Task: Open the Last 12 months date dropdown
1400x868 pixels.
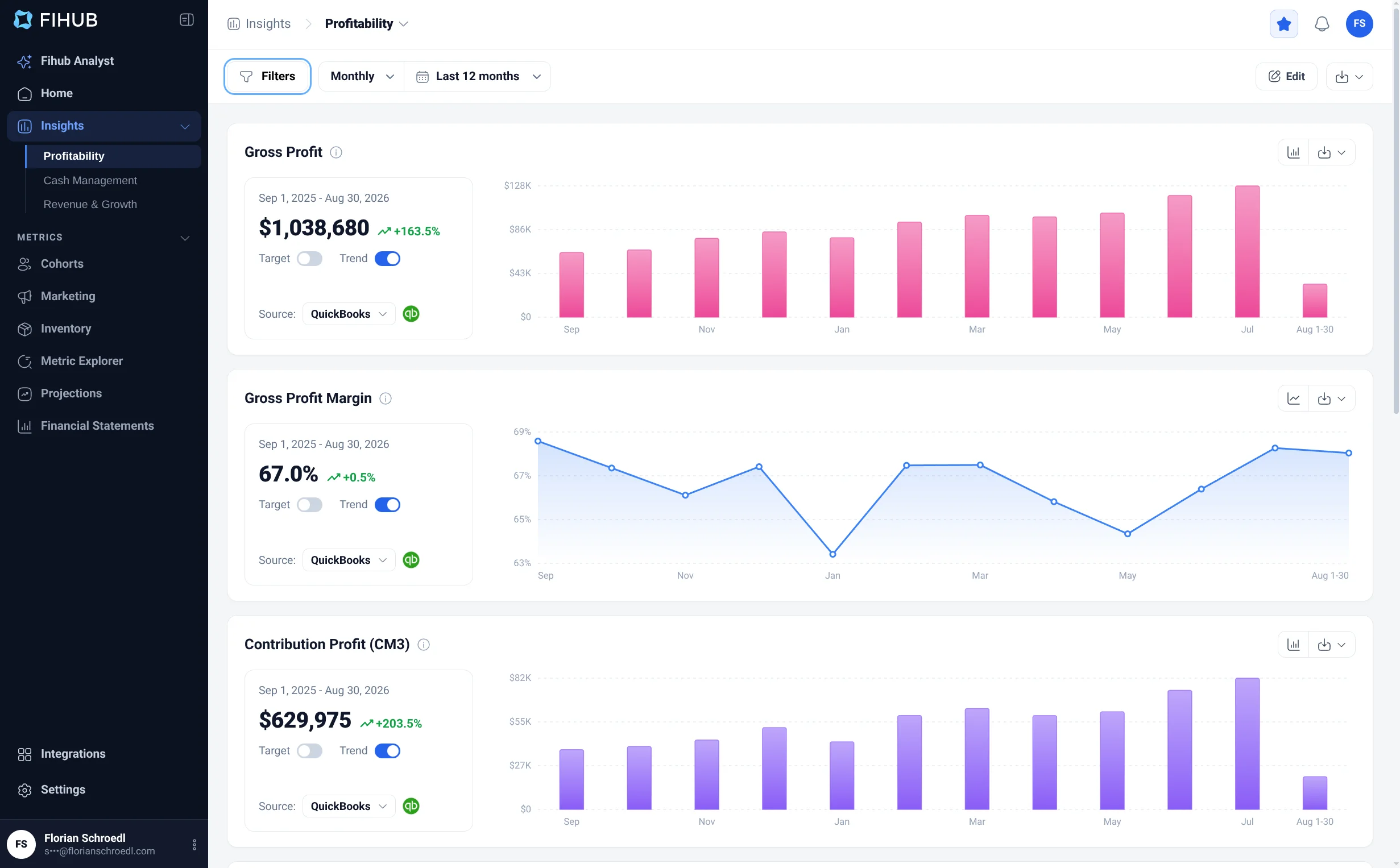Action: point(478,76)
